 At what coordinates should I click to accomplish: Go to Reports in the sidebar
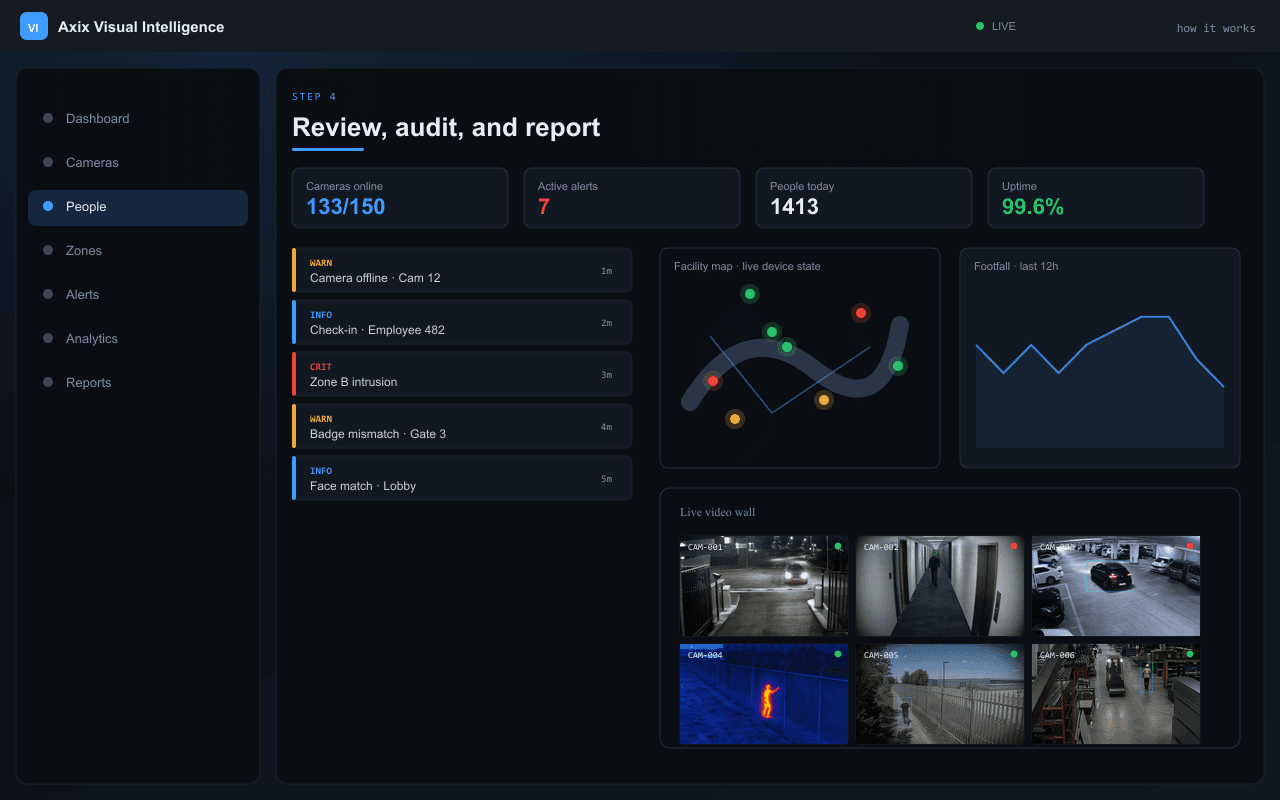coord(138,382)
